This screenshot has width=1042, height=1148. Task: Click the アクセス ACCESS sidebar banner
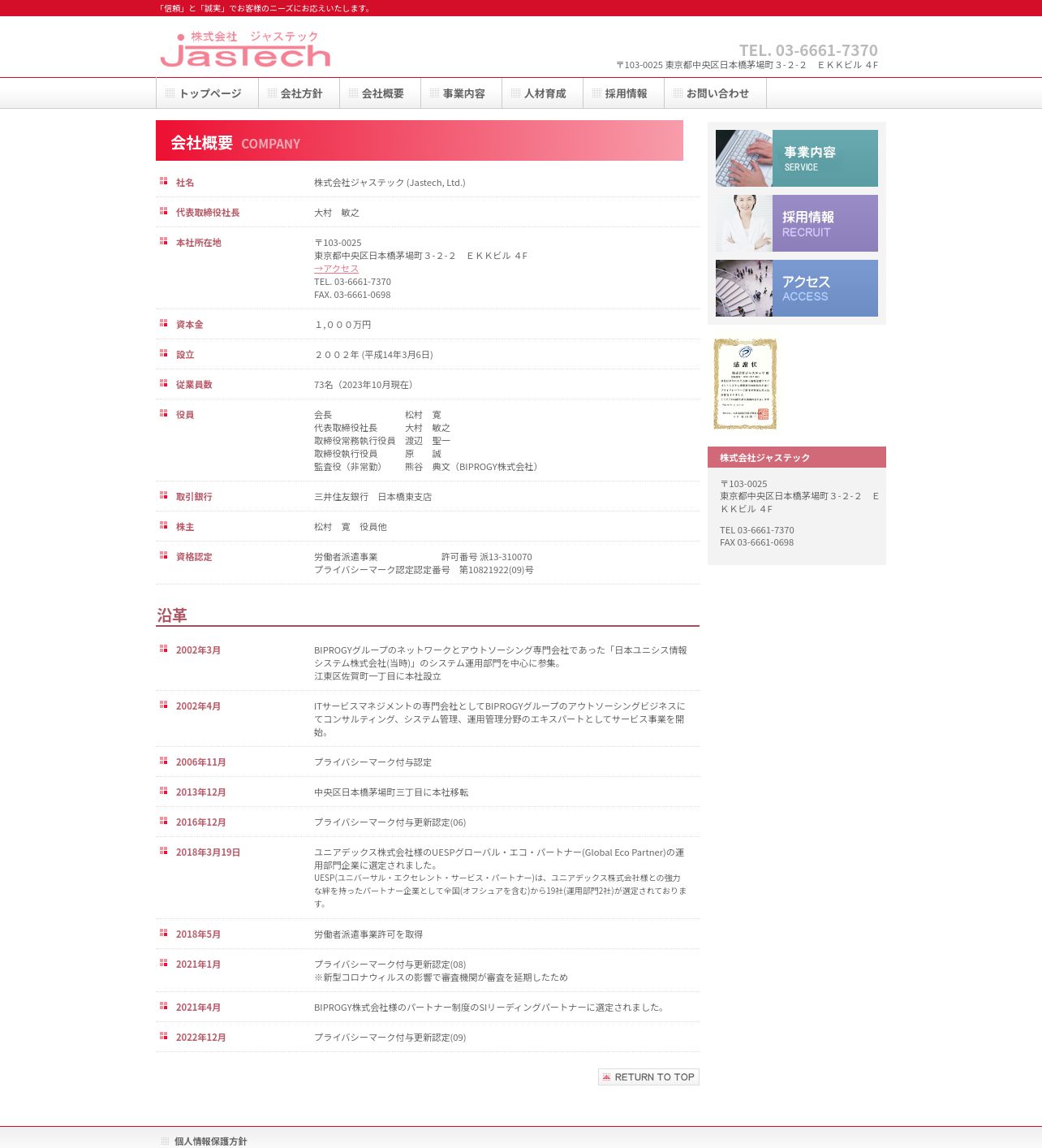pos(797,288)
